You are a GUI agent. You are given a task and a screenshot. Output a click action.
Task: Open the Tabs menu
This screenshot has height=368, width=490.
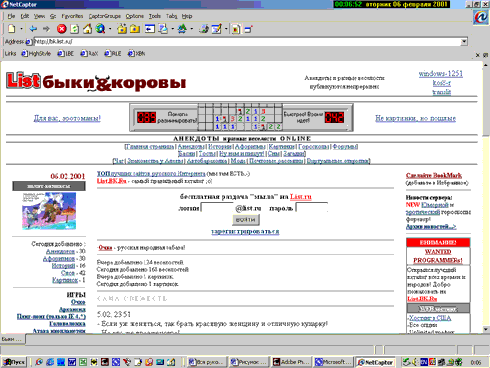click(171, 16)
